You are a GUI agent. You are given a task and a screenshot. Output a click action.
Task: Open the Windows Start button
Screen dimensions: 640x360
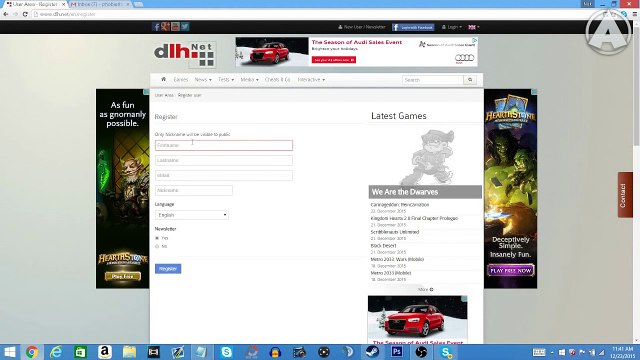9,352
